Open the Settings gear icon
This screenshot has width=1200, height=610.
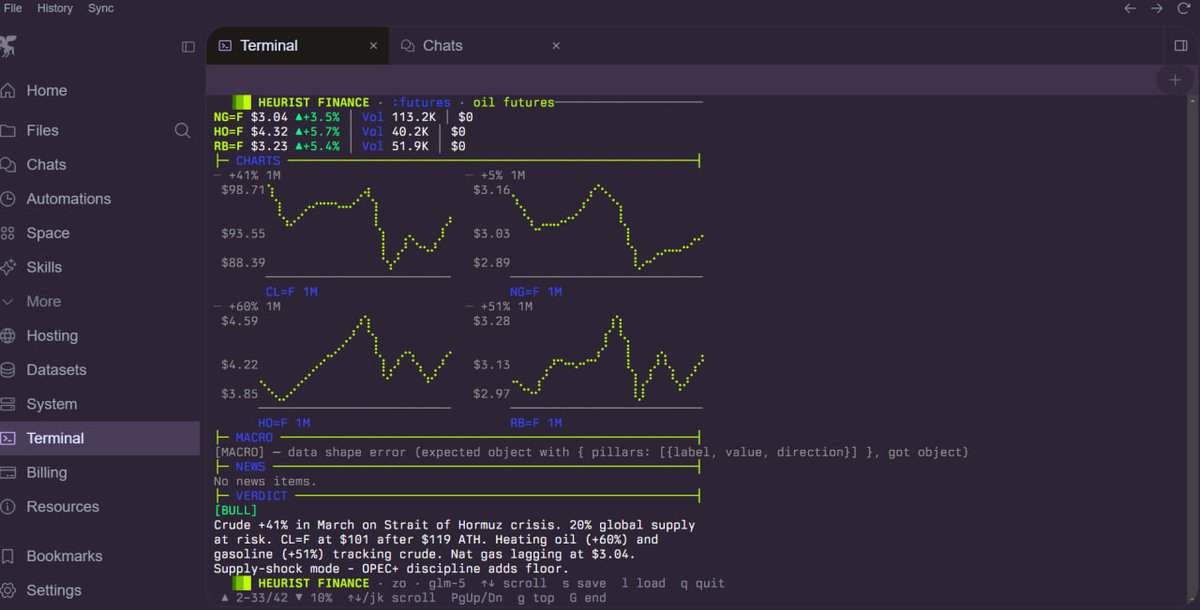tap(8, 590)
